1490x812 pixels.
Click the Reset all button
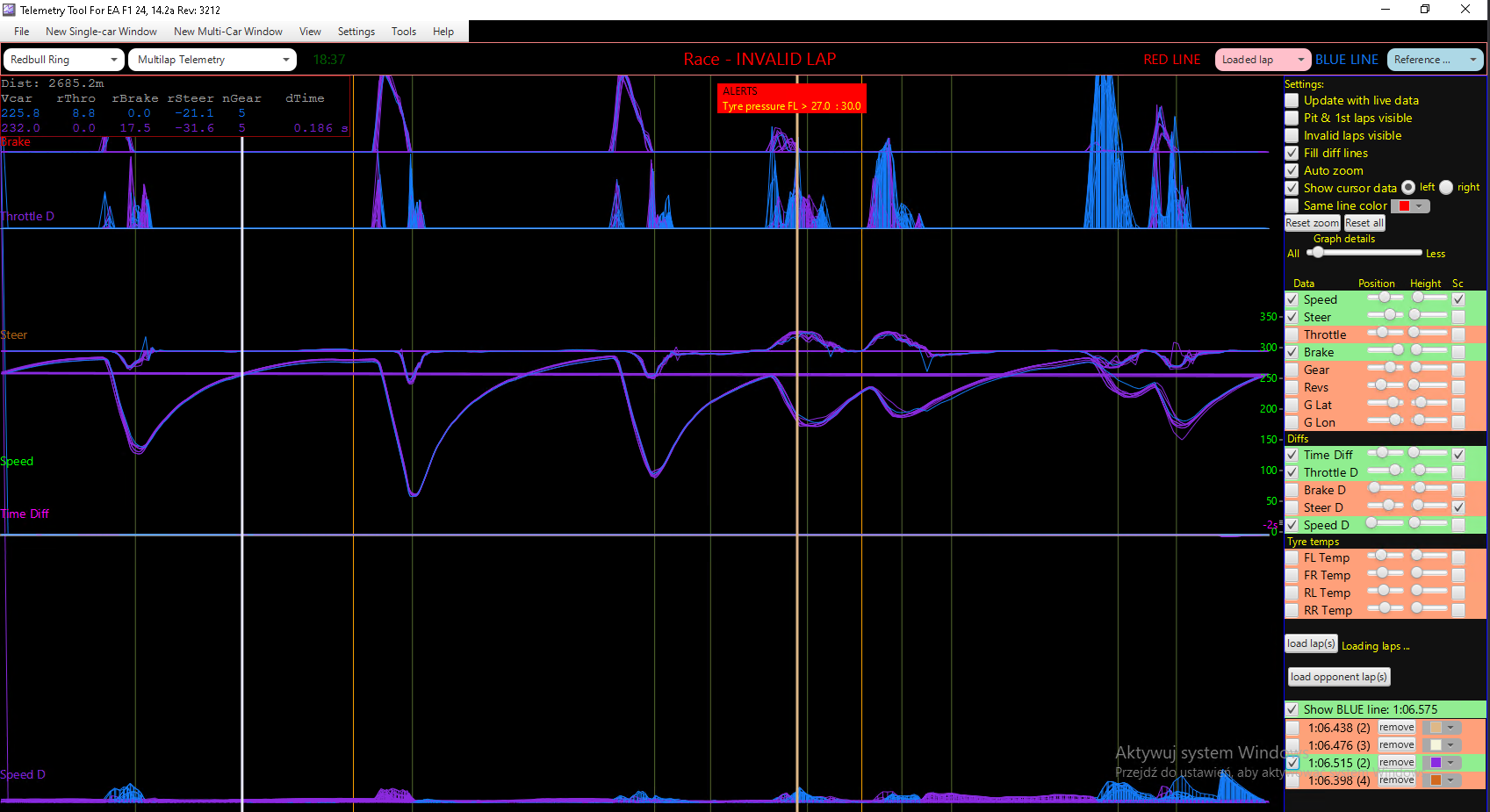[1364, 223]
